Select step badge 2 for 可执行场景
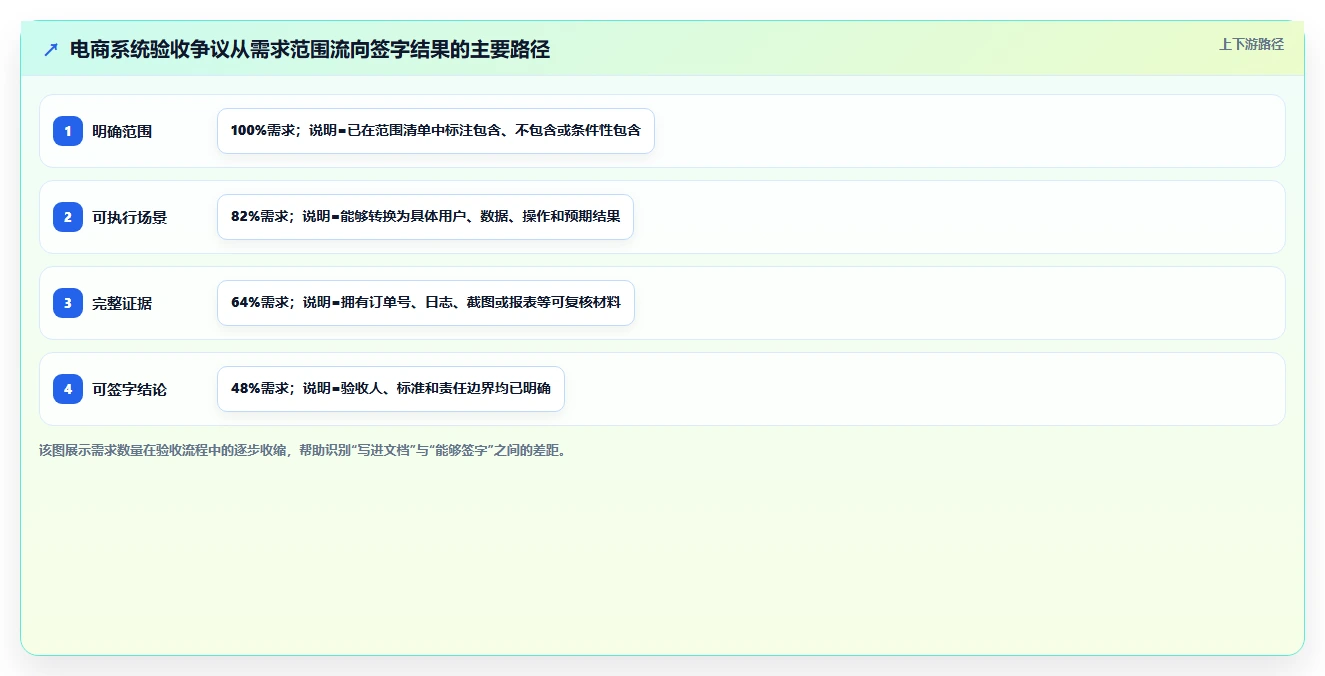Image resolution: width=1325 pixels, height=676 pixels. point(68,217)
